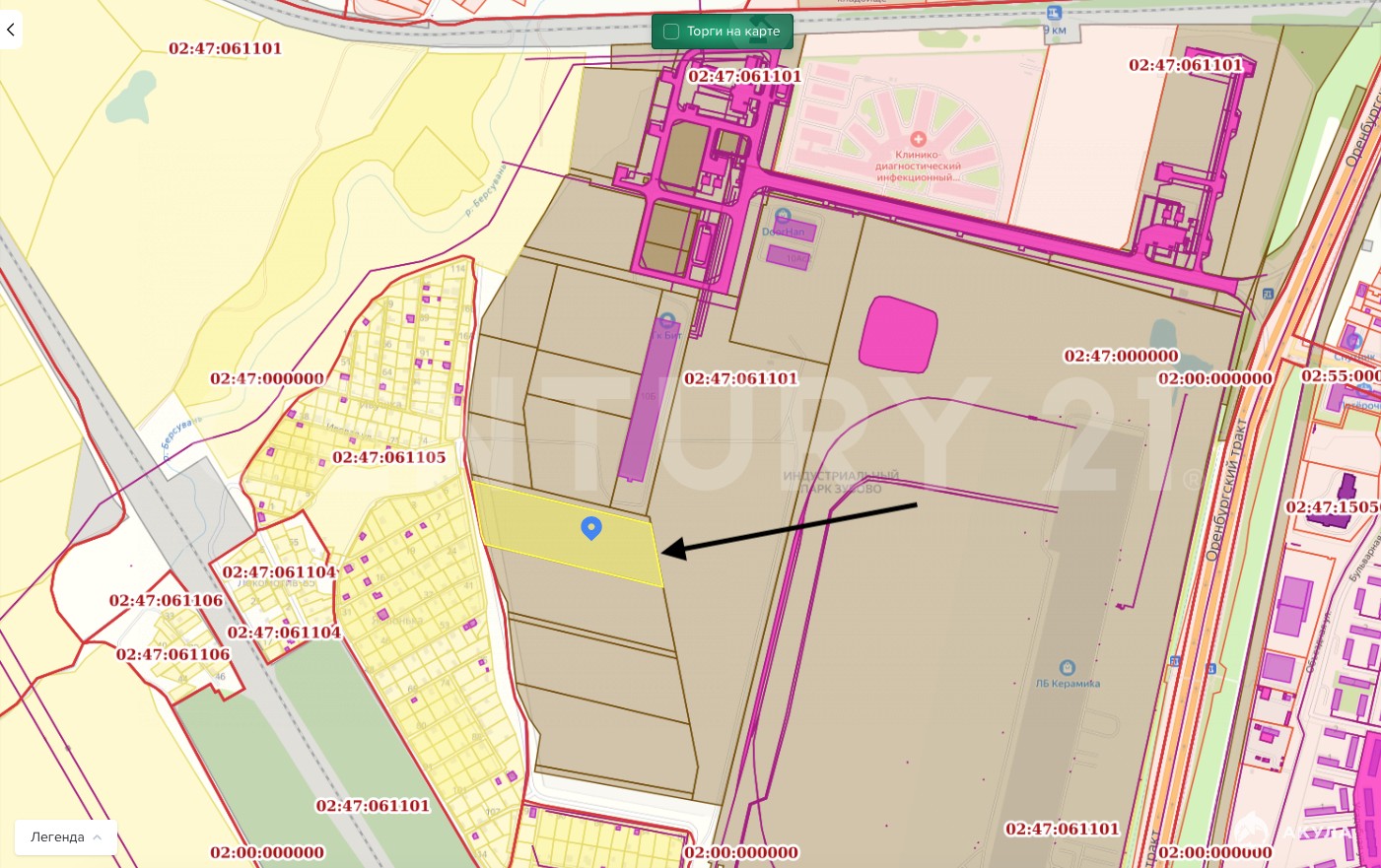Click the long purple 10Б building
Screen dimensions: 1381x868
click(x=646, y=399)
